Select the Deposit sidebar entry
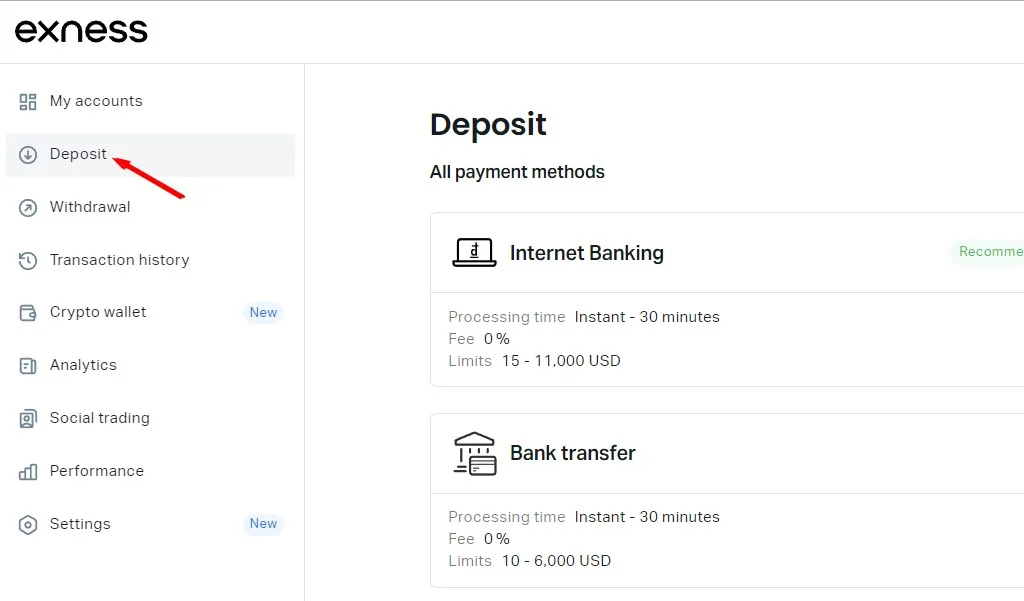The image size is (1024, 601). click(x=78, y=154)
